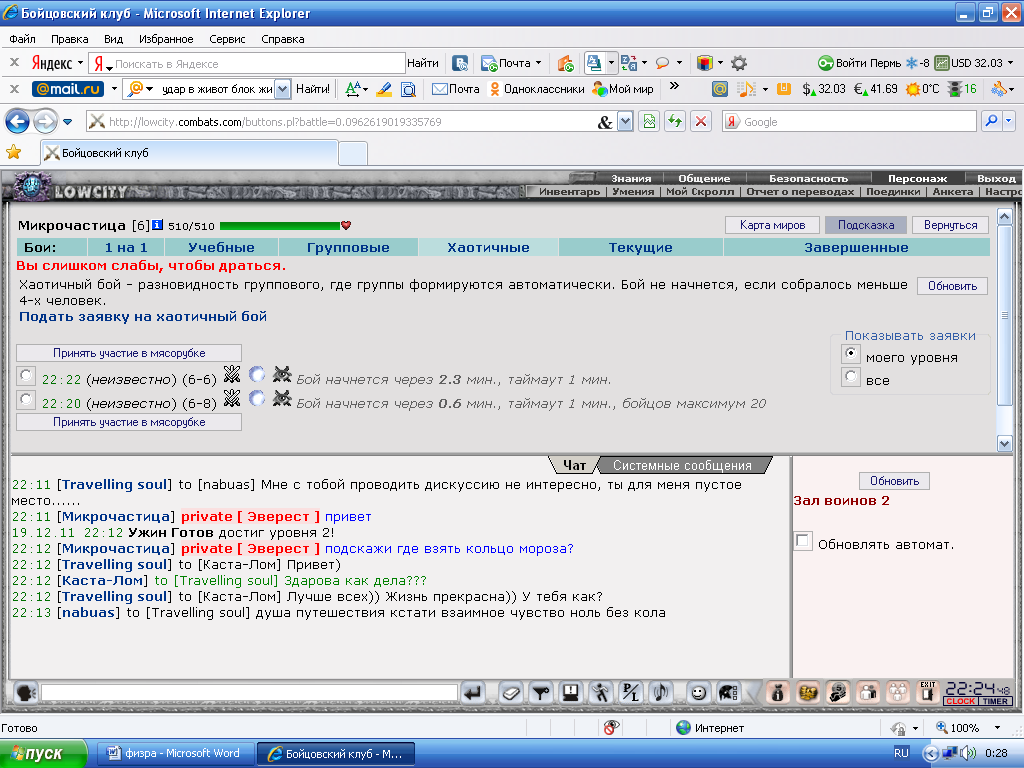The width and height of the screenshot is (1024, 768).
Task: Open the Файл menu
Action: pos(22,39)
